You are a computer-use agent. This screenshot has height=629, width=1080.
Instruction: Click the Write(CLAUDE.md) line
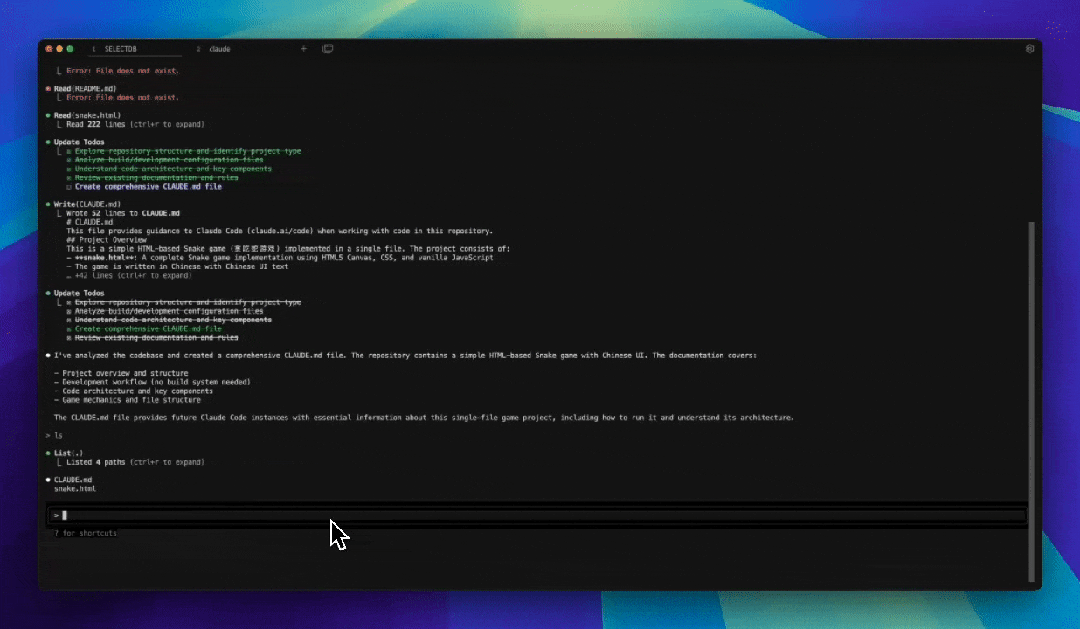(87, 205)
